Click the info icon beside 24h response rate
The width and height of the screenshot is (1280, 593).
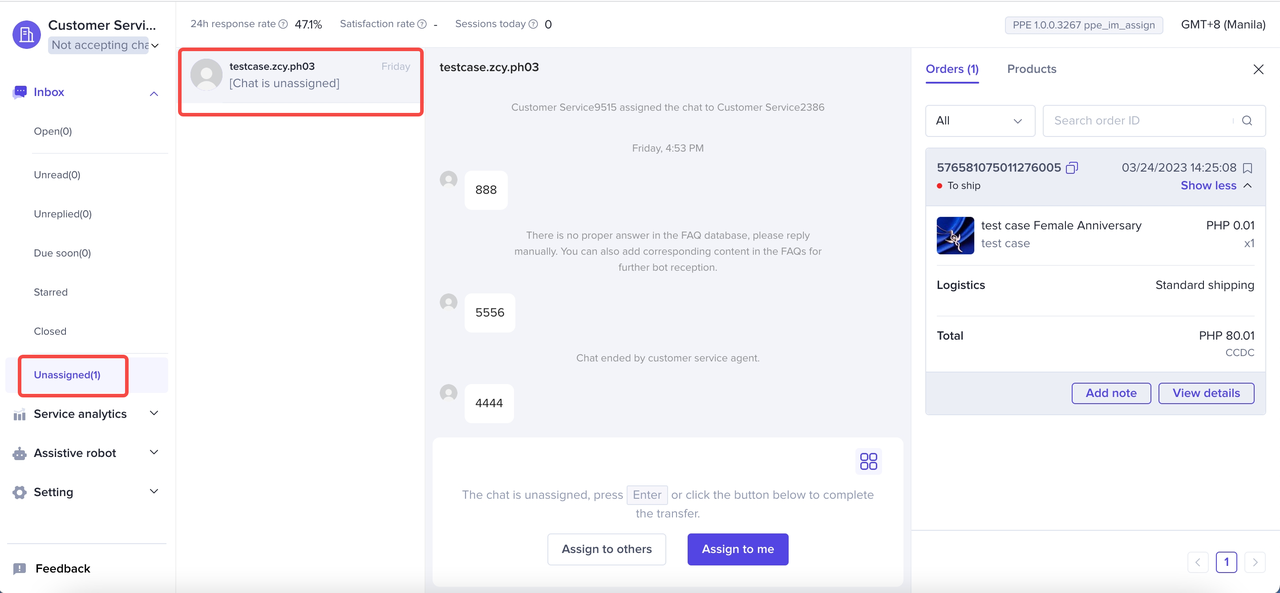click(283, 24)
